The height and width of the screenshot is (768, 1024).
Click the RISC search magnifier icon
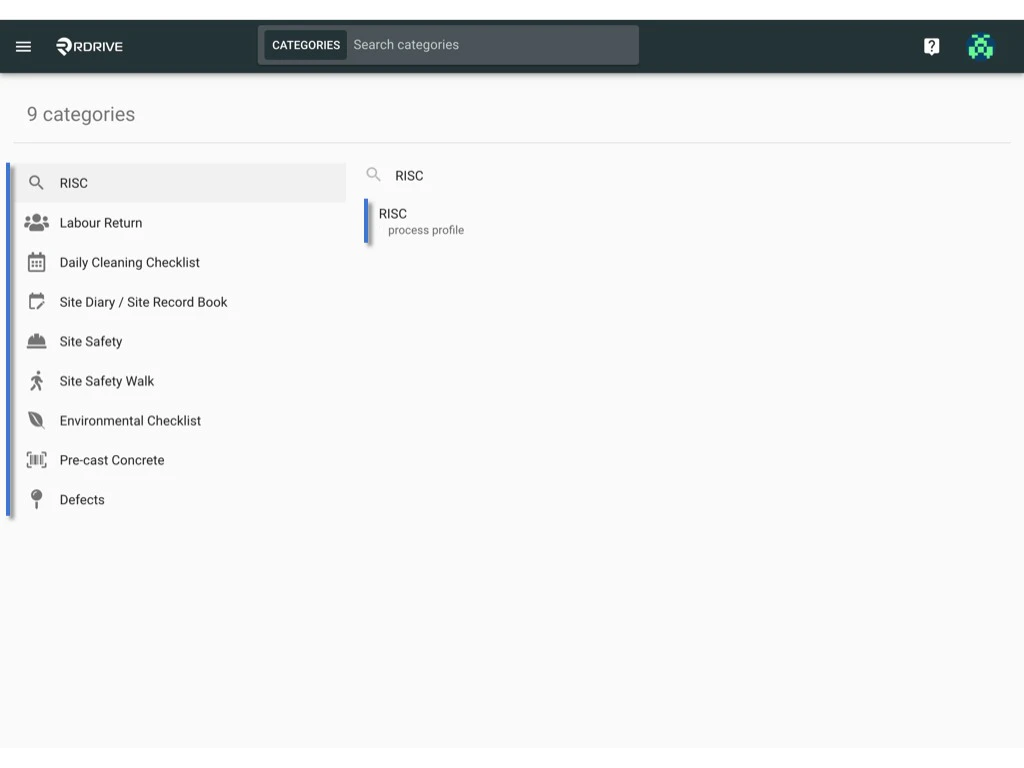pyautogui.click(x=36, y=183)
